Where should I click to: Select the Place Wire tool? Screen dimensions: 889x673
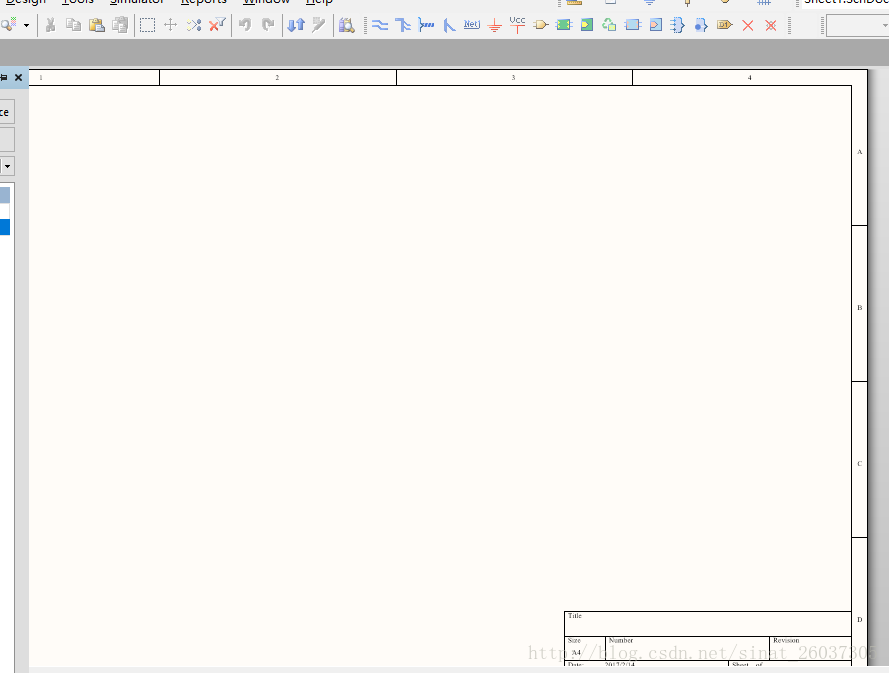tap(380, 25)
